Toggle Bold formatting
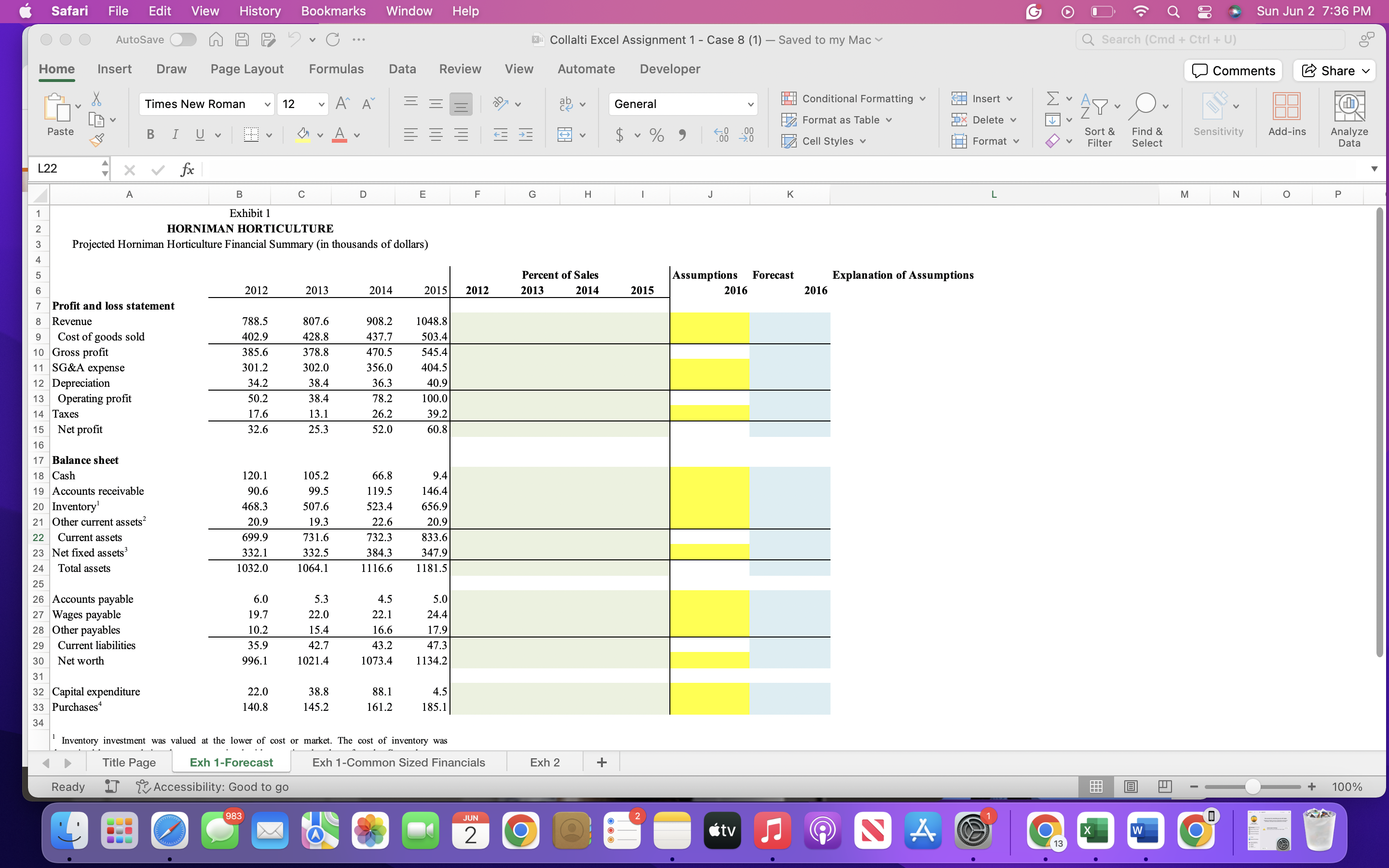Viewport: 1389px width, 868px height. click(x=150, y=135)
